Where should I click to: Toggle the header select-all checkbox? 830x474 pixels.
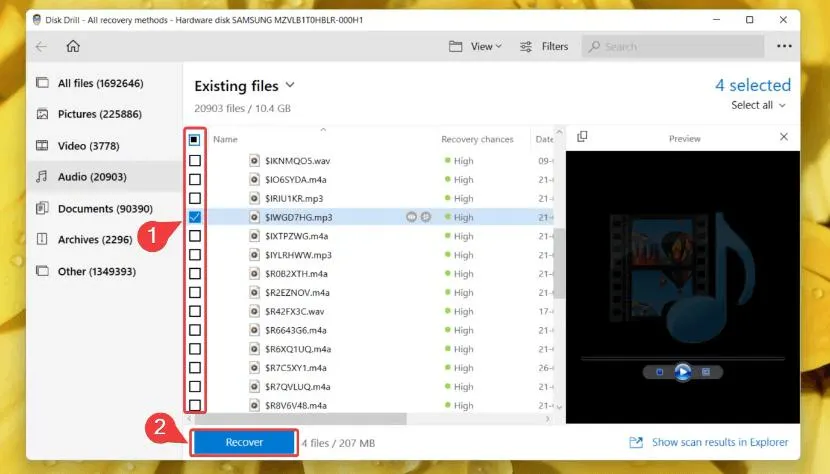point(194,140)
